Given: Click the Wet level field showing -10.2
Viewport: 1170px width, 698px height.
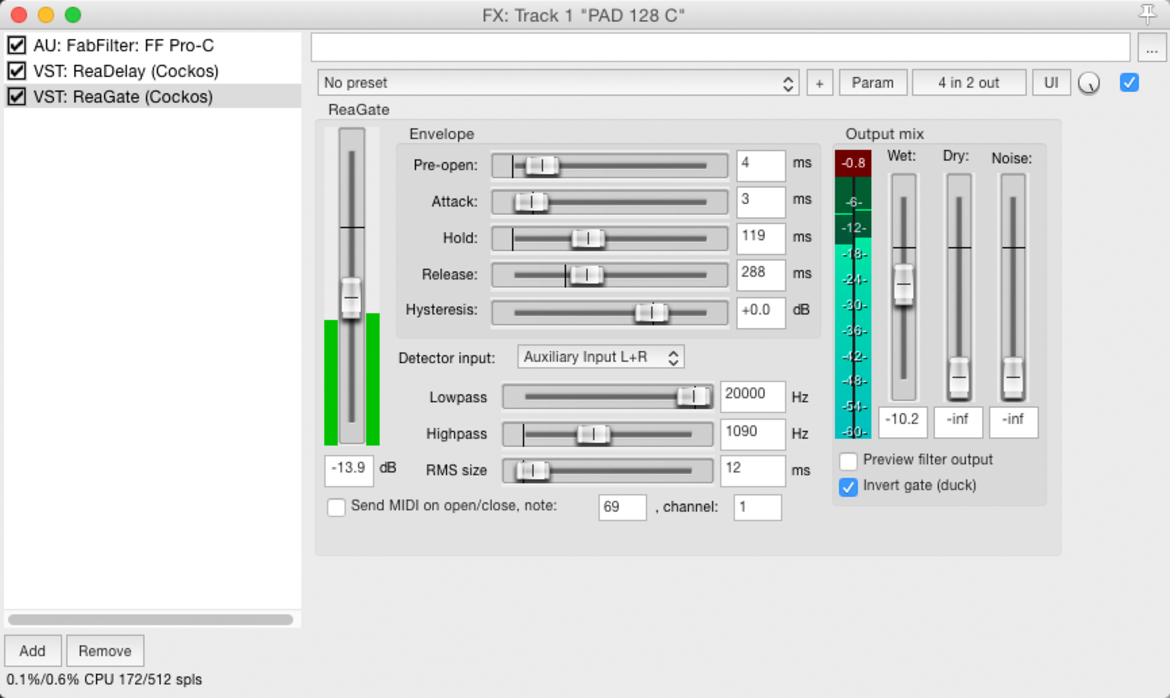Looking at the screenshot, I should point(903,422).
